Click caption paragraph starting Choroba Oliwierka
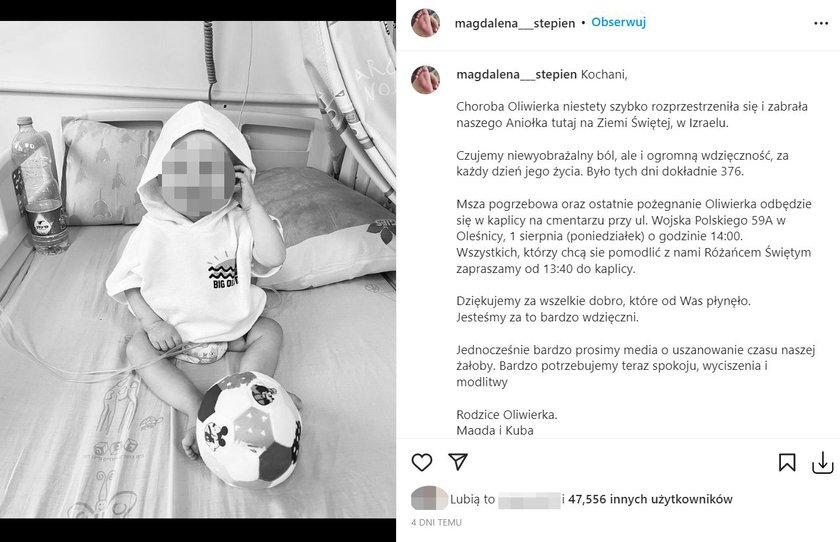 pyautogui.click(x=632, y=115)
